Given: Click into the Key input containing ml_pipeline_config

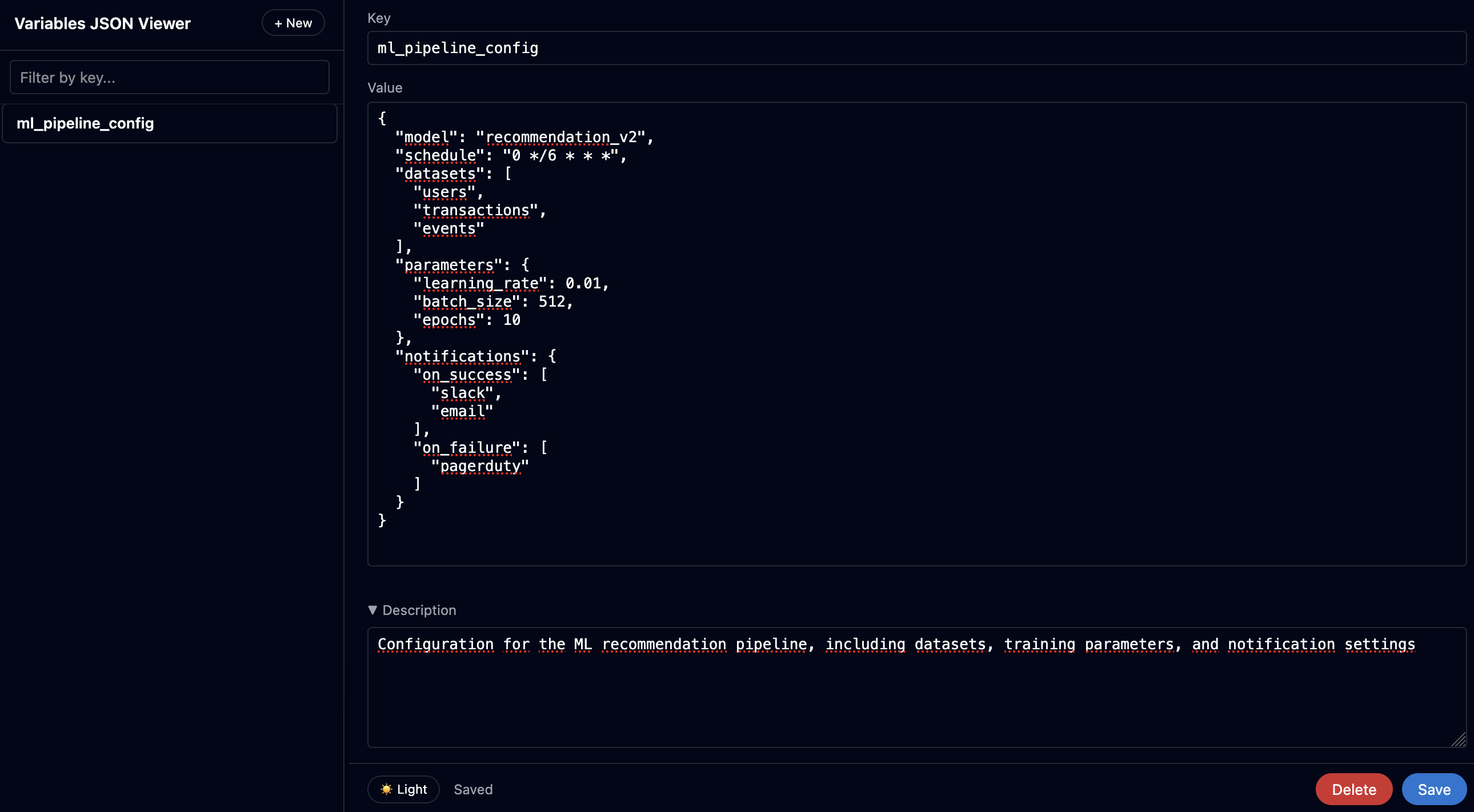Looking at the screenshot, I should tap(916, 48).
